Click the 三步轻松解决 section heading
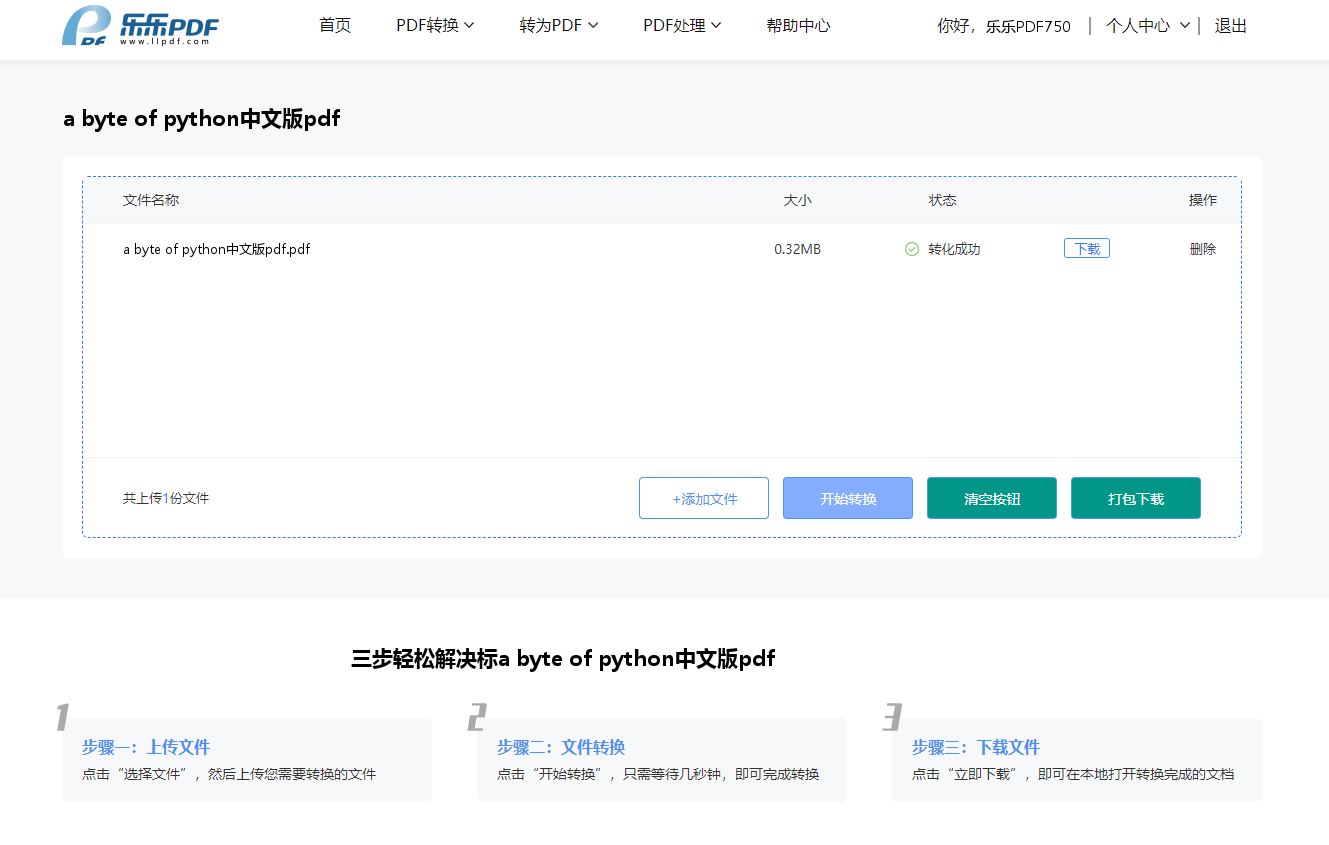 563,658
